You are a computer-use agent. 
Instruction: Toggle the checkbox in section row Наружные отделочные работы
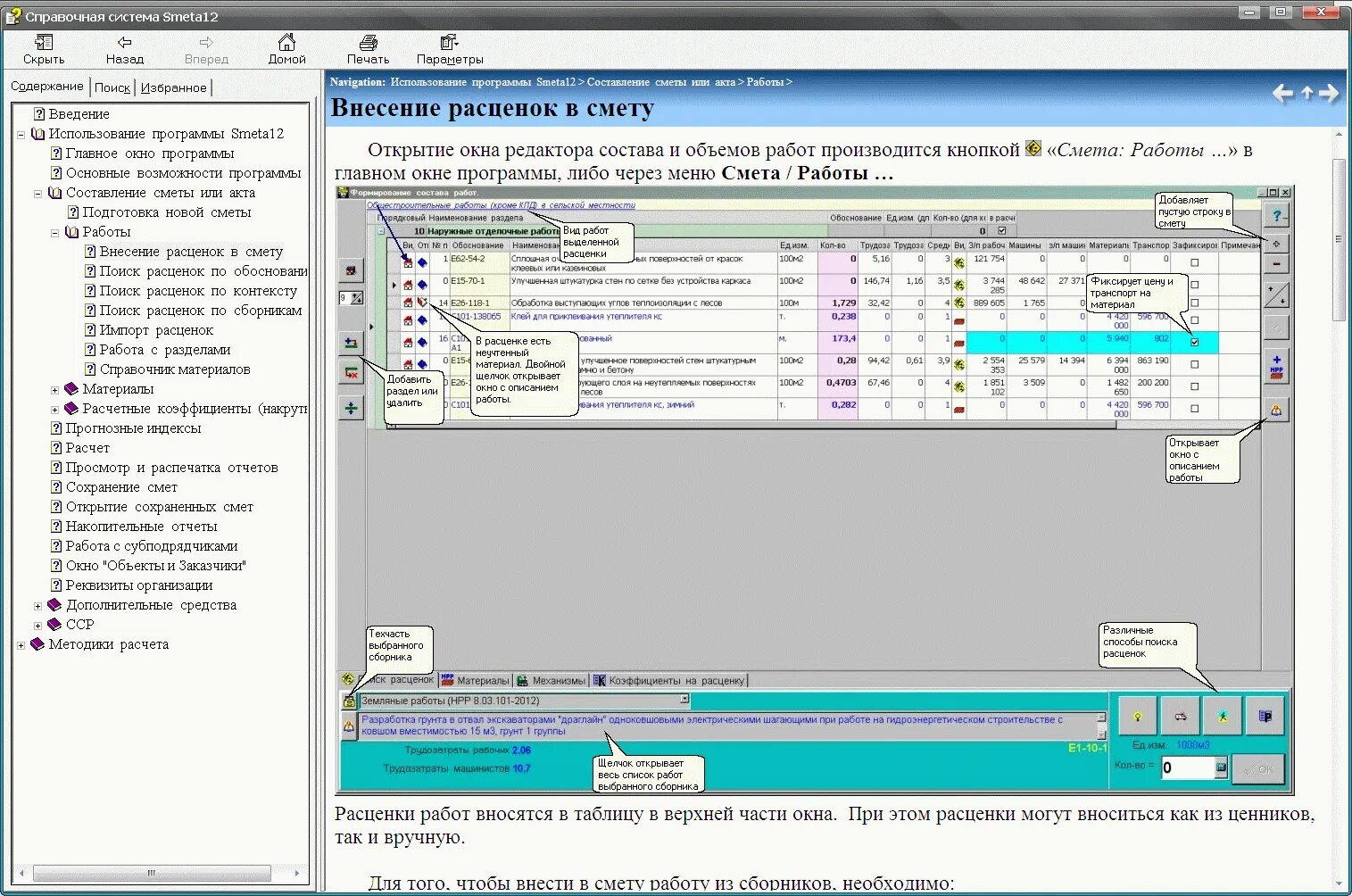[x=1001, y=231]
